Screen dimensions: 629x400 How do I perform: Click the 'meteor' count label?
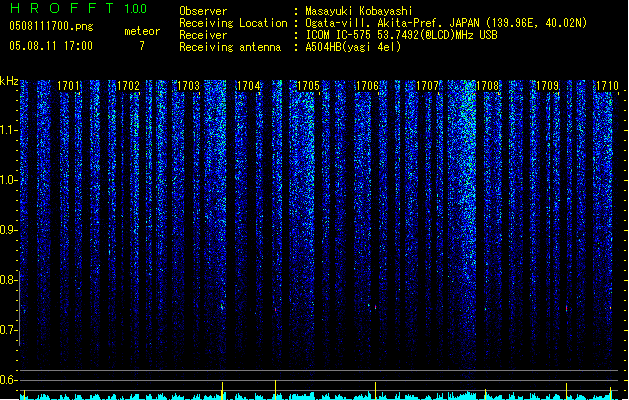tap(142, 31)
